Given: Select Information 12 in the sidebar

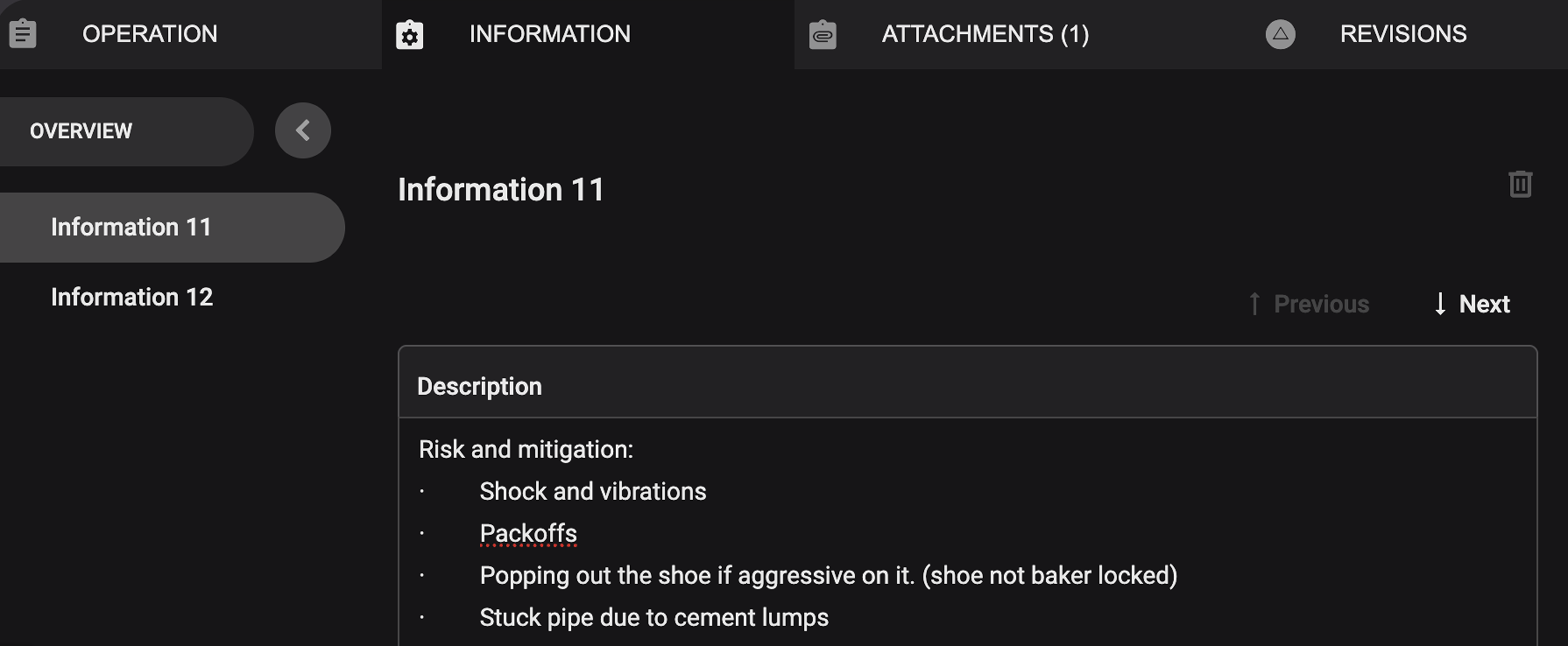Looking at the screenshot, I should pyautogui.click(x=131, y=297).
